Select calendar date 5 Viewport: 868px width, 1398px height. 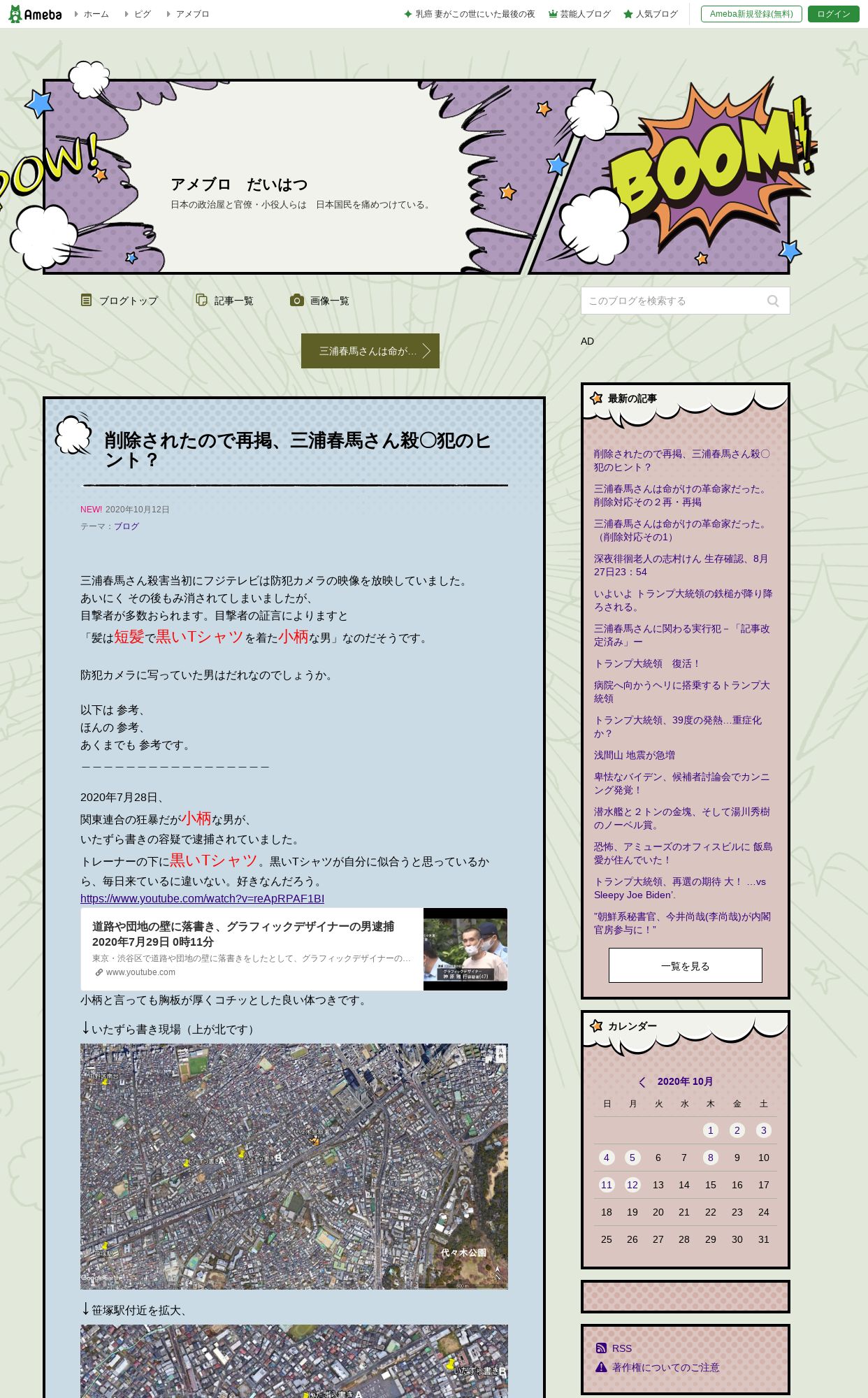click(x=632, y=1158)
